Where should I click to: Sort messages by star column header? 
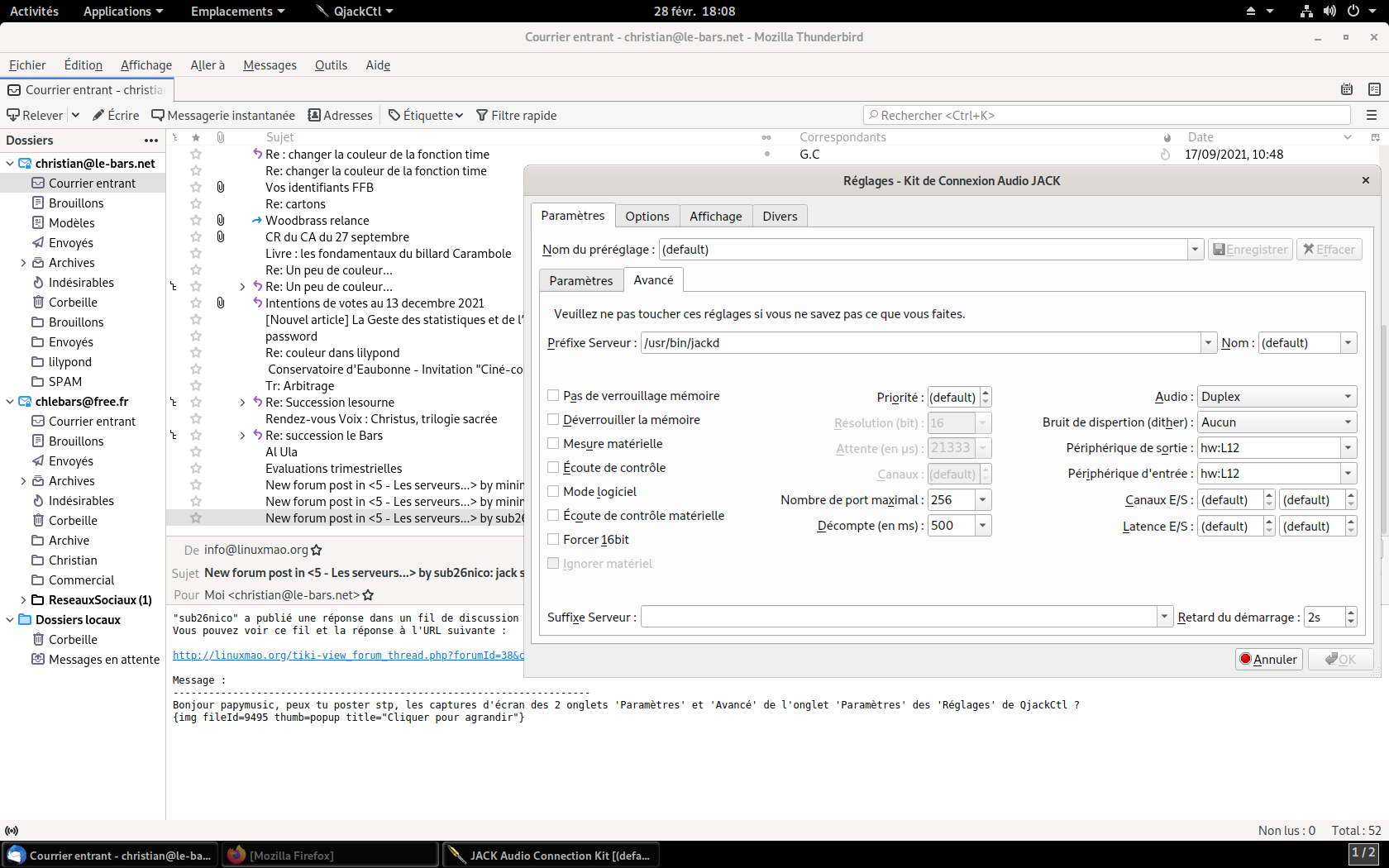coord(196,137)
